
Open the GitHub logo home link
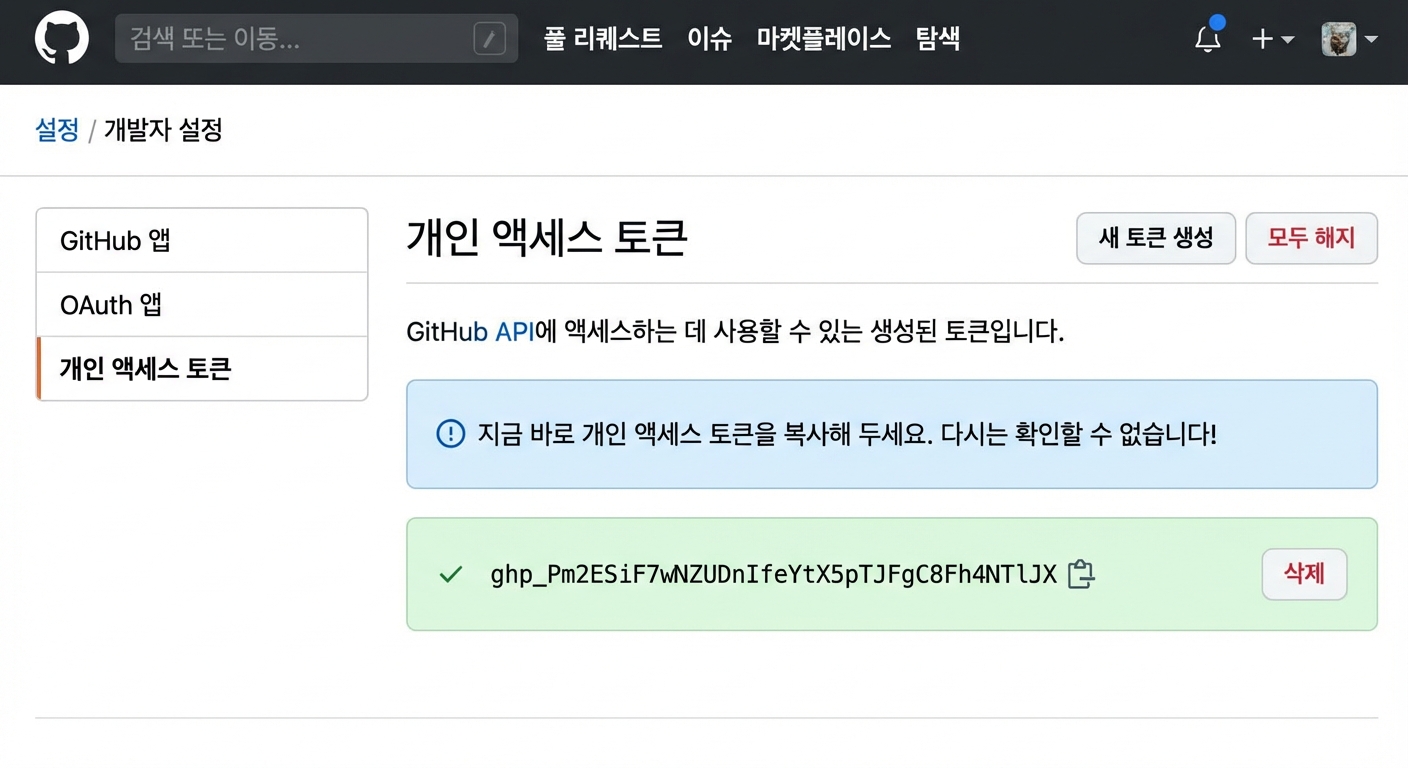[x=62, y=39]
